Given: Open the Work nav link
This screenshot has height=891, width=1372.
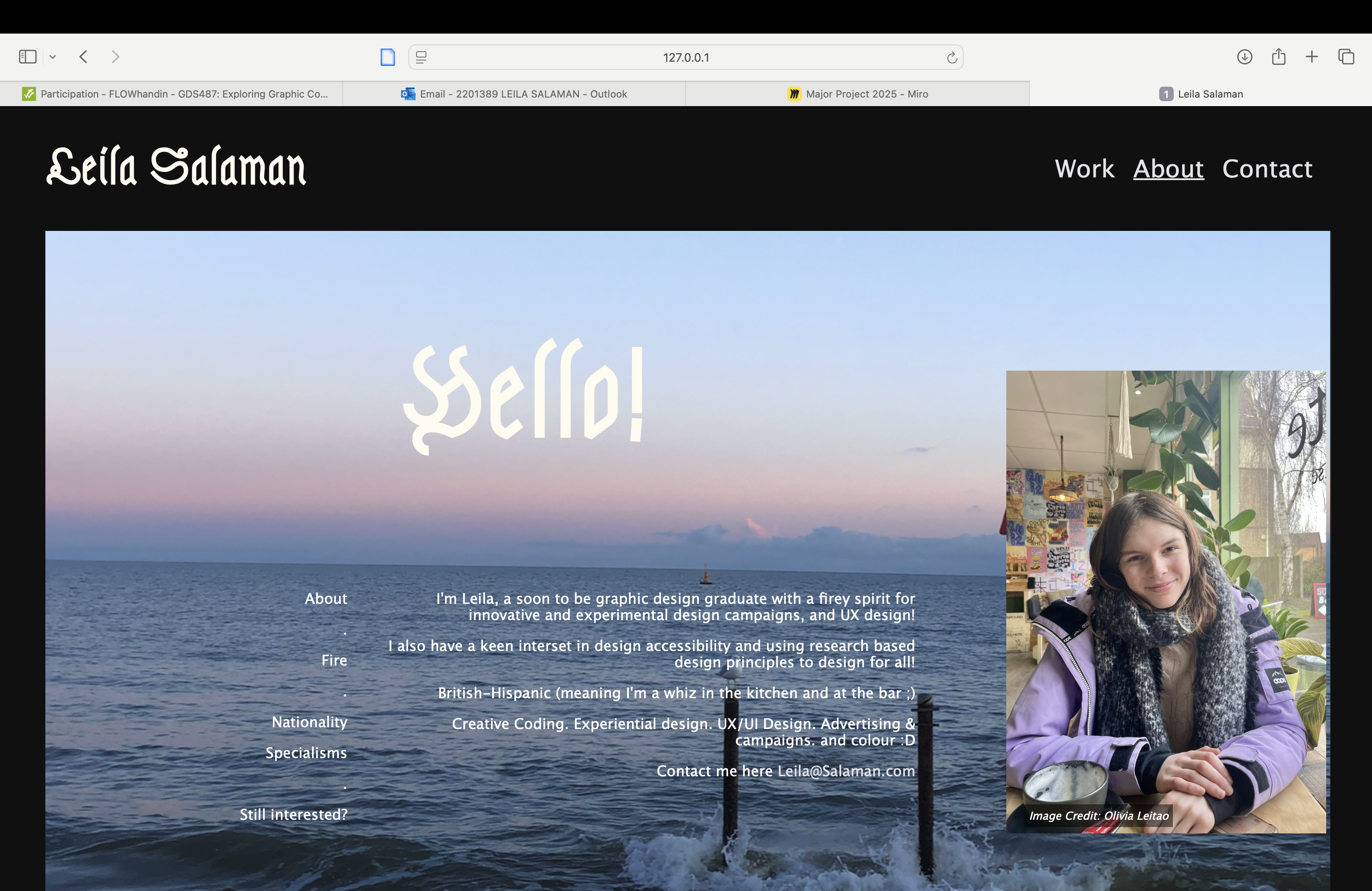Looking at the screenshot, I should point(1084,169).
